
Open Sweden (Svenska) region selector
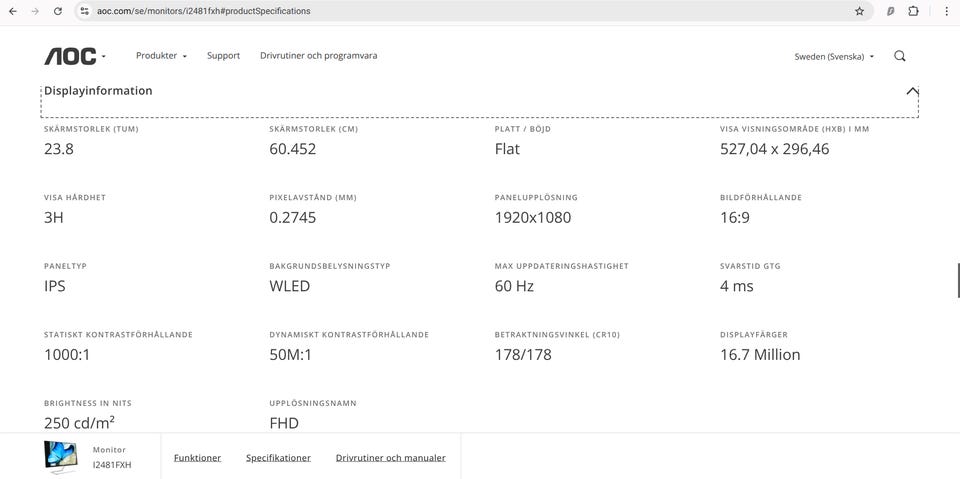tap(834, 57)
